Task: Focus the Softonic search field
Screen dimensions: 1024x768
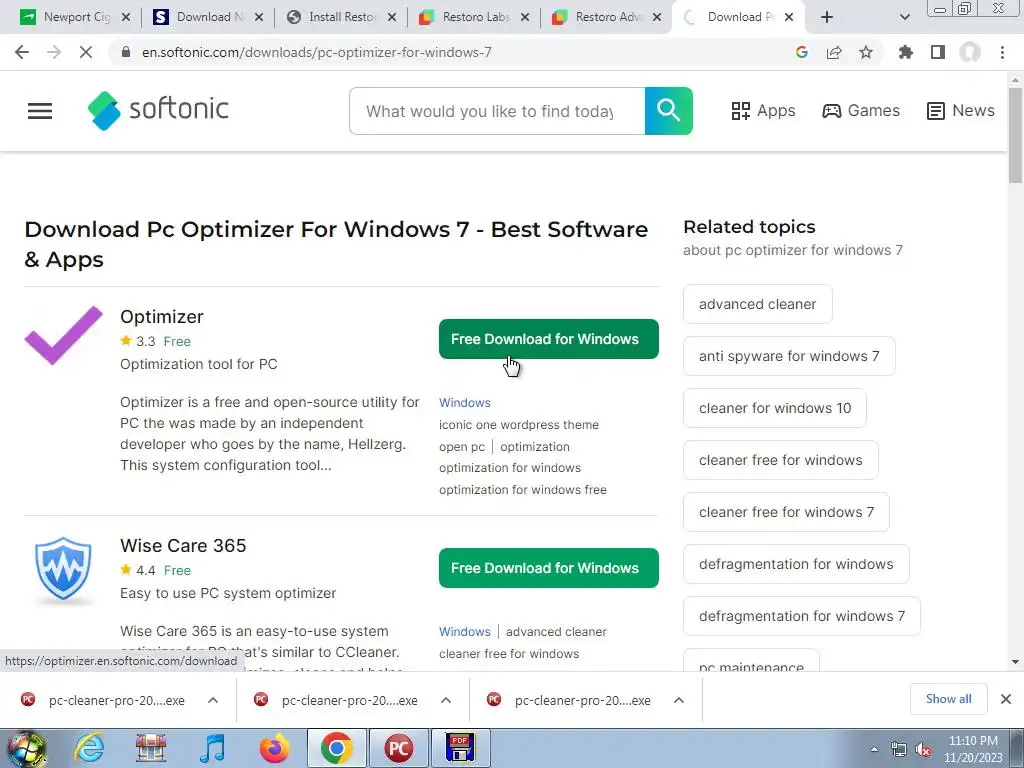Action: coord(497,111)
